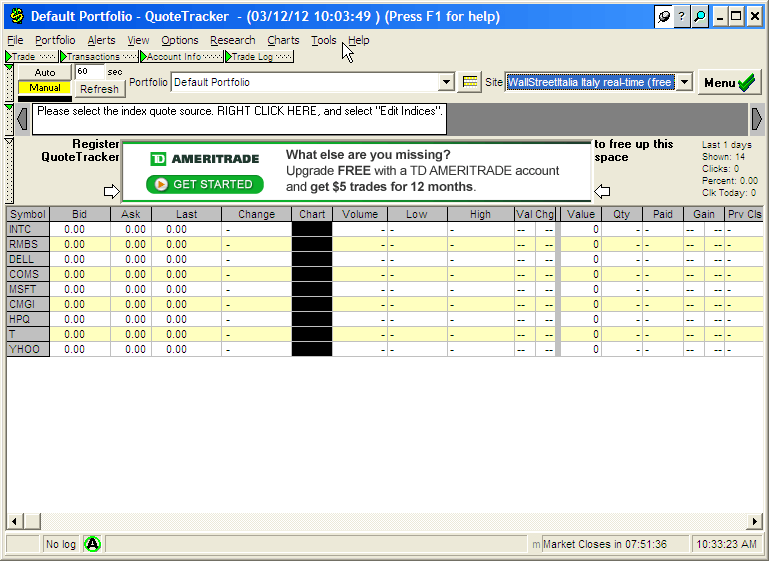Open the portfolio list grid icon

click(x=469, y=82)
